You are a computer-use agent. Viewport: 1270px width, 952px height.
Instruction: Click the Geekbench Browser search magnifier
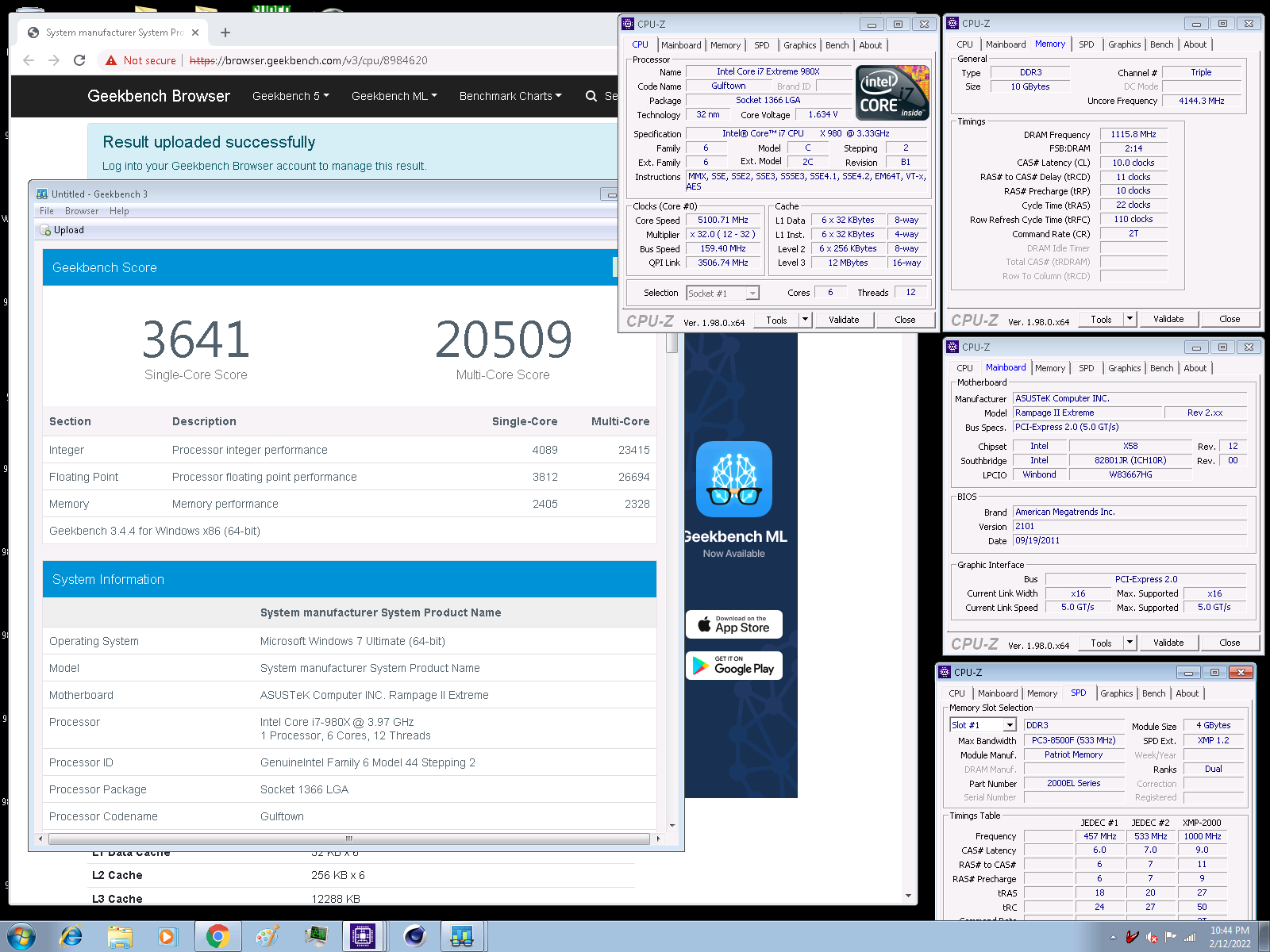click(x=591, y=96)
